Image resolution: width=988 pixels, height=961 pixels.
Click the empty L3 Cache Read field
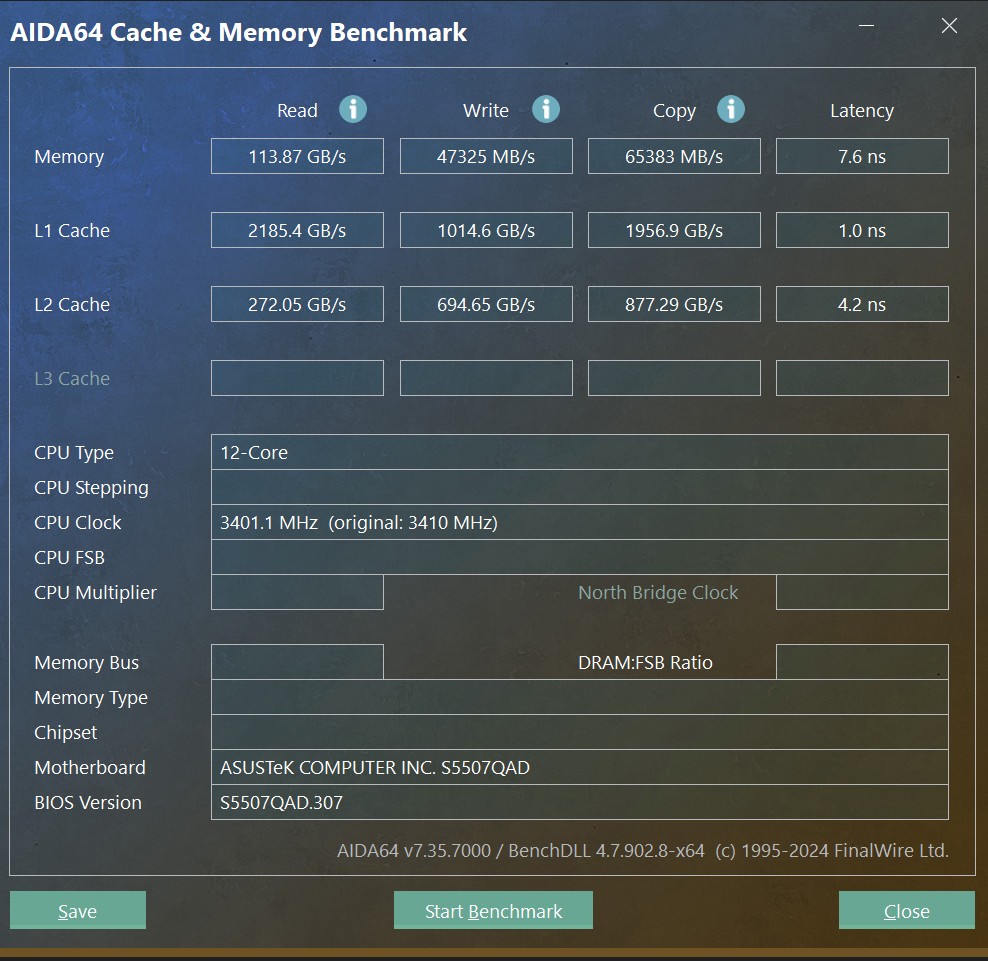(x=297, y=378)
